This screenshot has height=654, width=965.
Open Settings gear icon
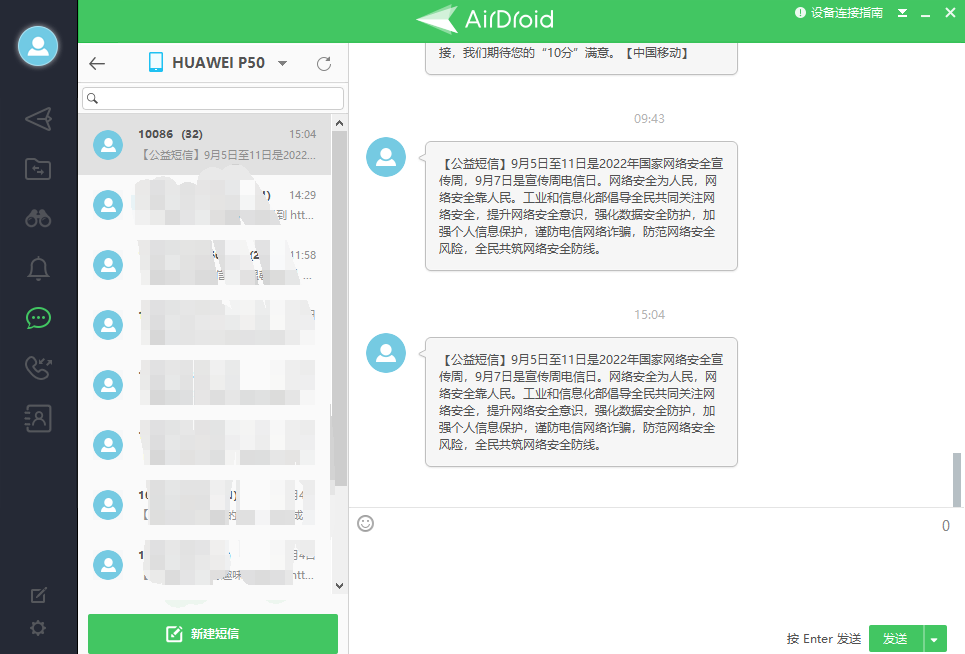[x=38, y=628]
